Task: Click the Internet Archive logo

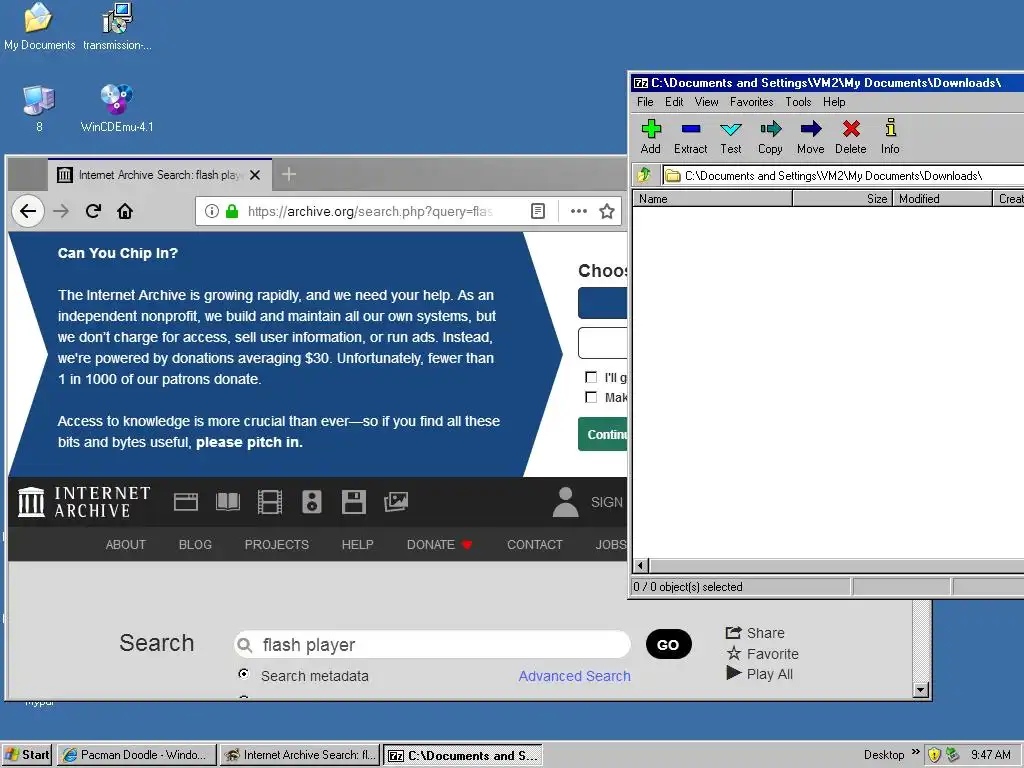Action: [84, 502]
